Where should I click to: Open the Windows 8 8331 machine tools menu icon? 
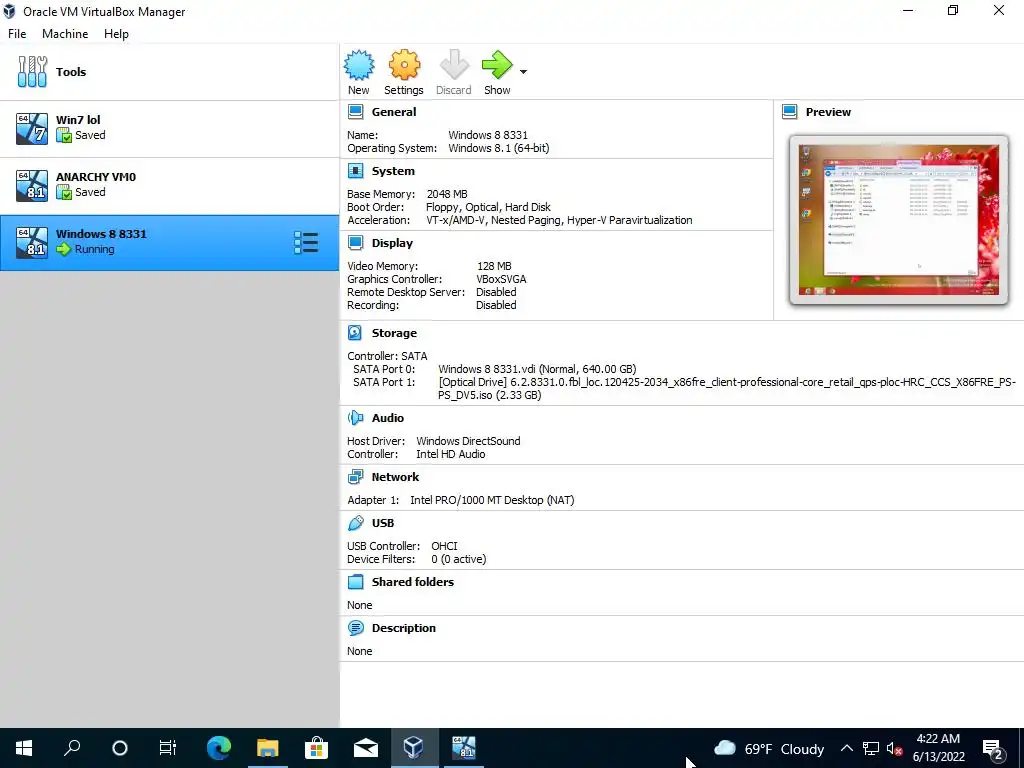click(x=306, y=242)
